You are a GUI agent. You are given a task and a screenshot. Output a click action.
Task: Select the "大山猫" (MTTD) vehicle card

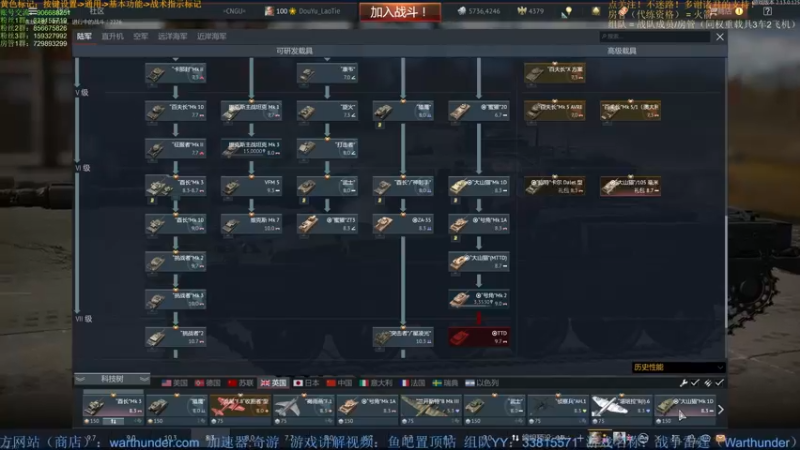click(479, 262)
